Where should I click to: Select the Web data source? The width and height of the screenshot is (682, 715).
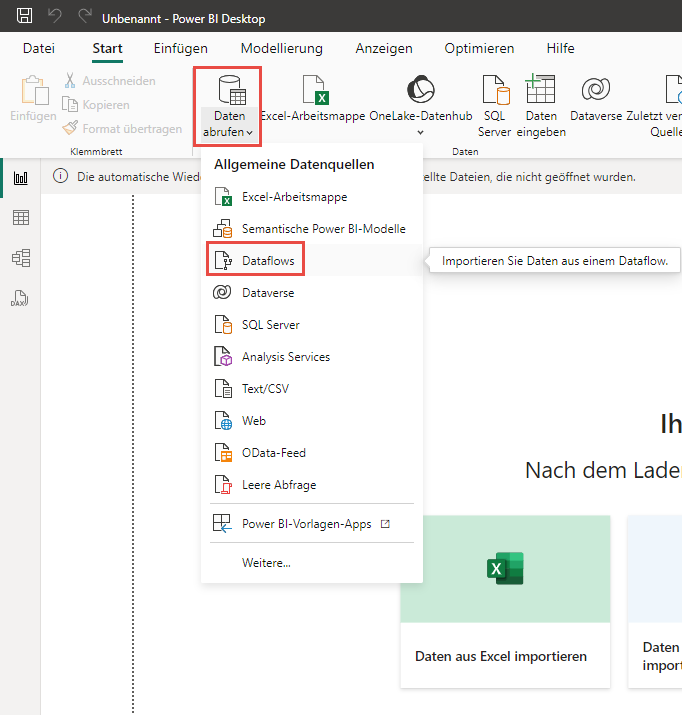pos(312,420)
